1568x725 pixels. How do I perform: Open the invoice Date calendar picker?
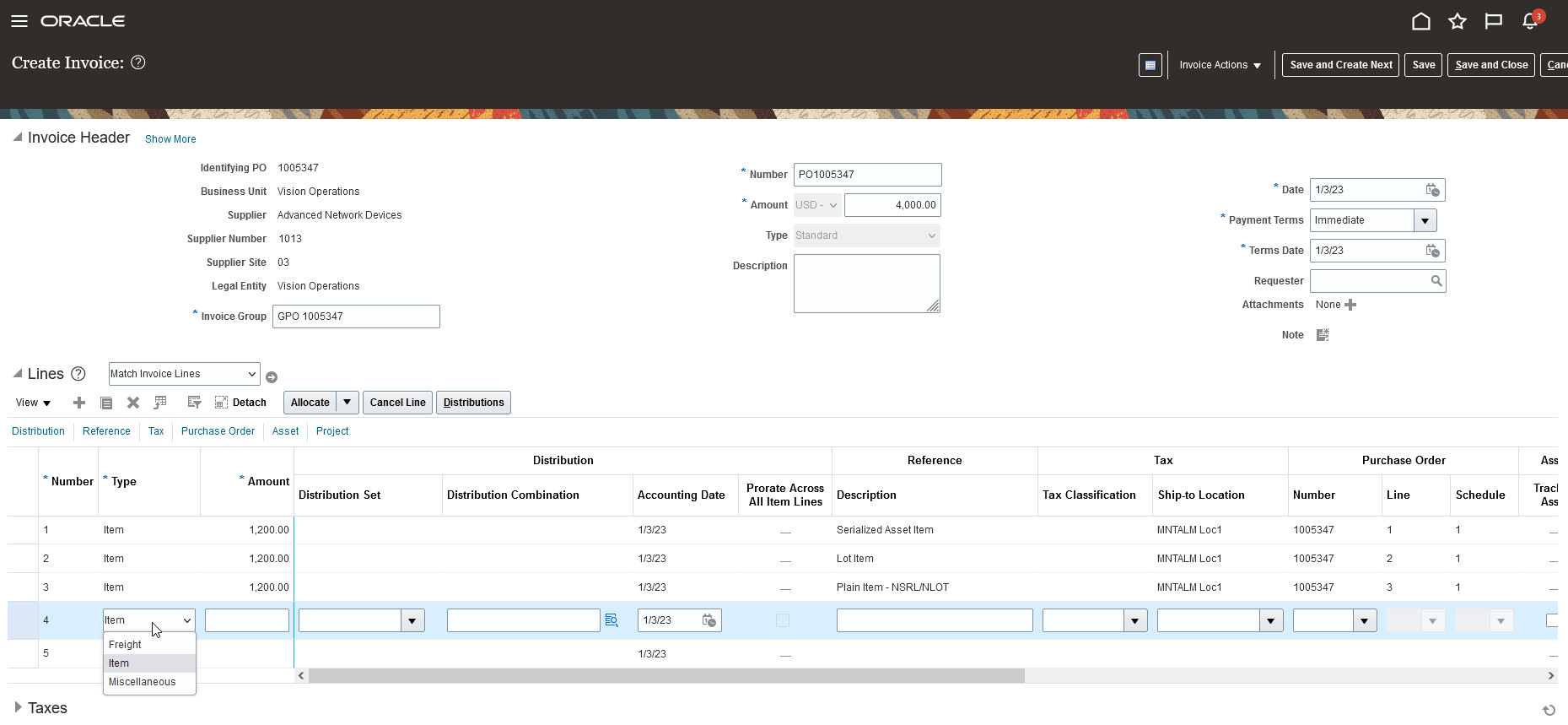[x=1432, y=190]
